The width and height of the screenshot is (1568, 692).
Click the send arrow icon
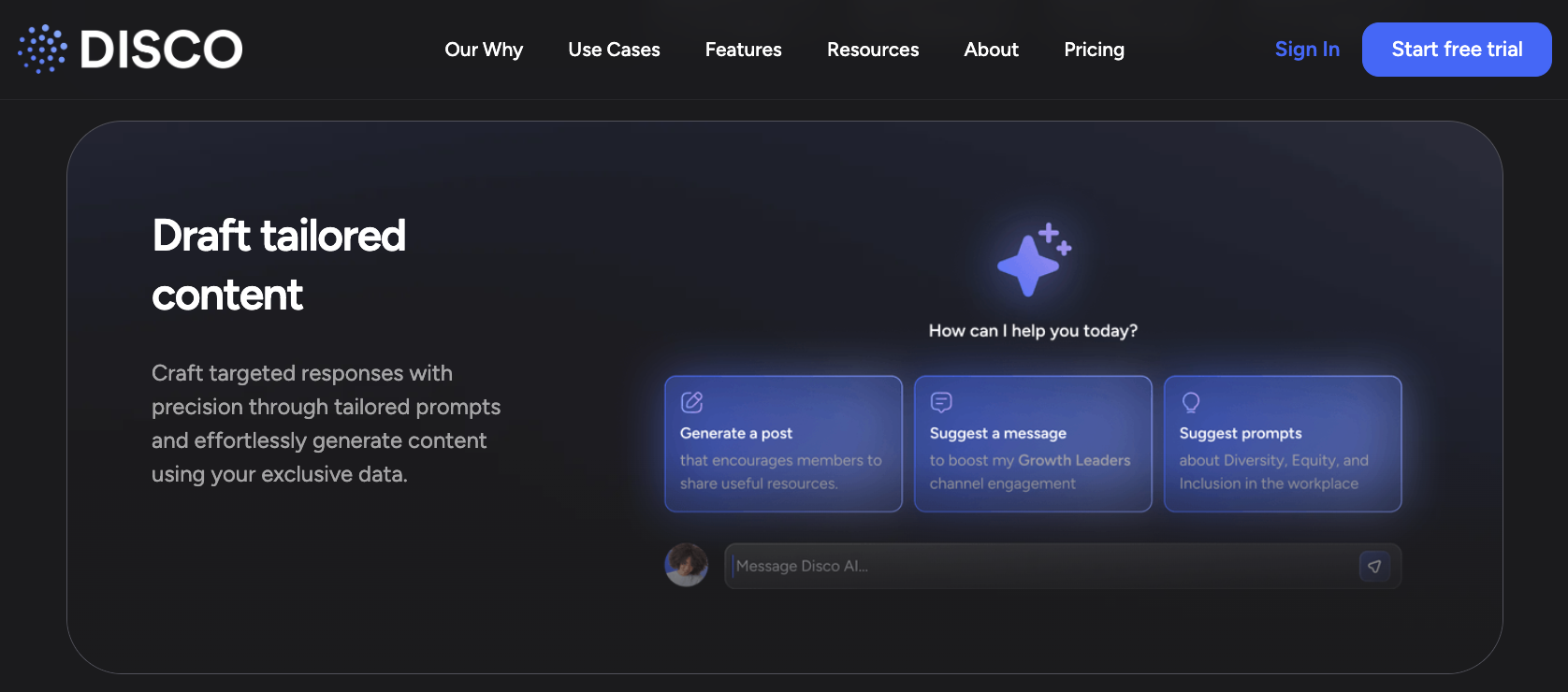point(1374,566)
